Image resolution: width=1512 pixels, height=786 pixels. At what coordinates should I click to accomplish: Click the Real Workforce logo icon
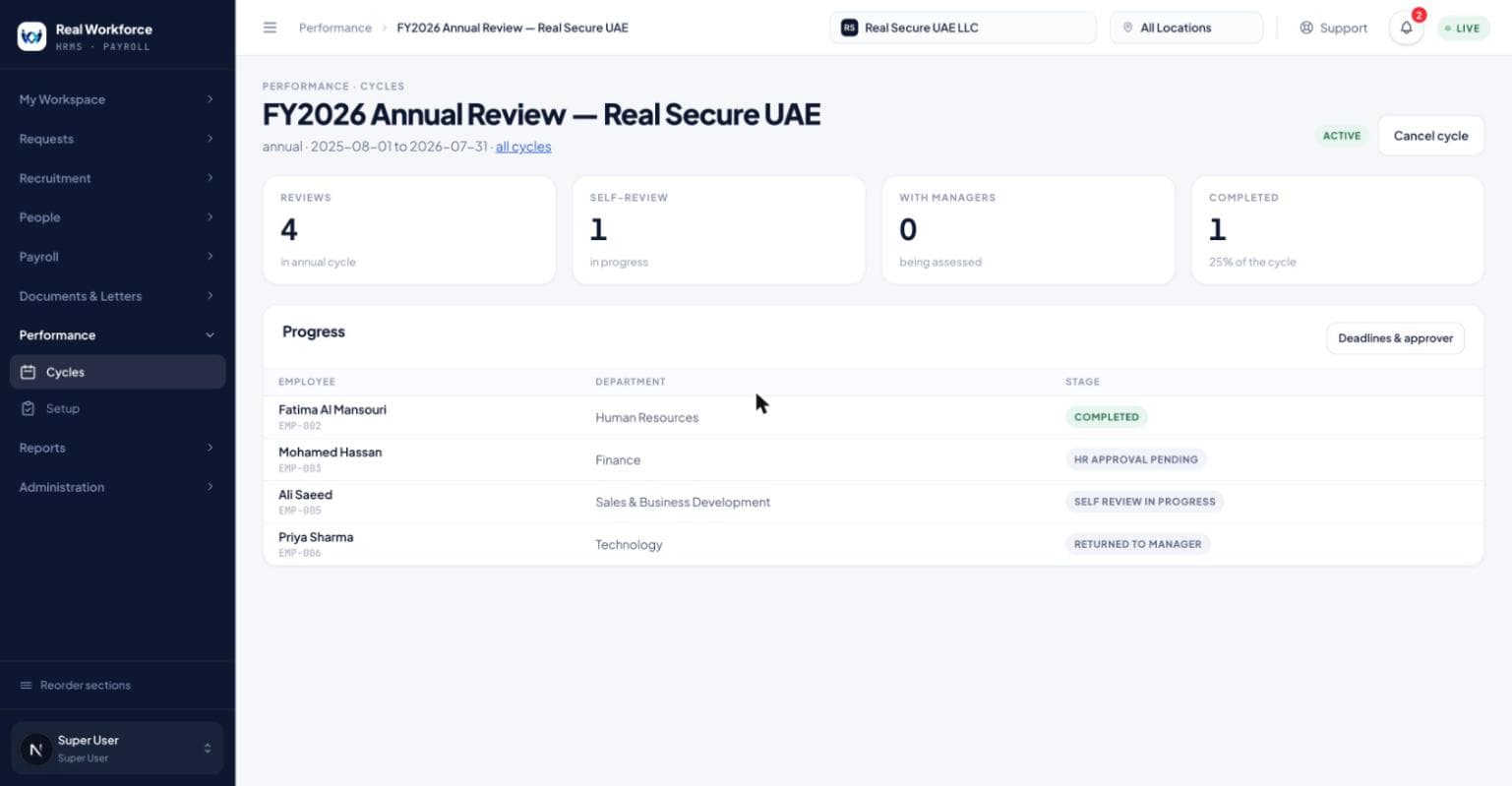31,36
